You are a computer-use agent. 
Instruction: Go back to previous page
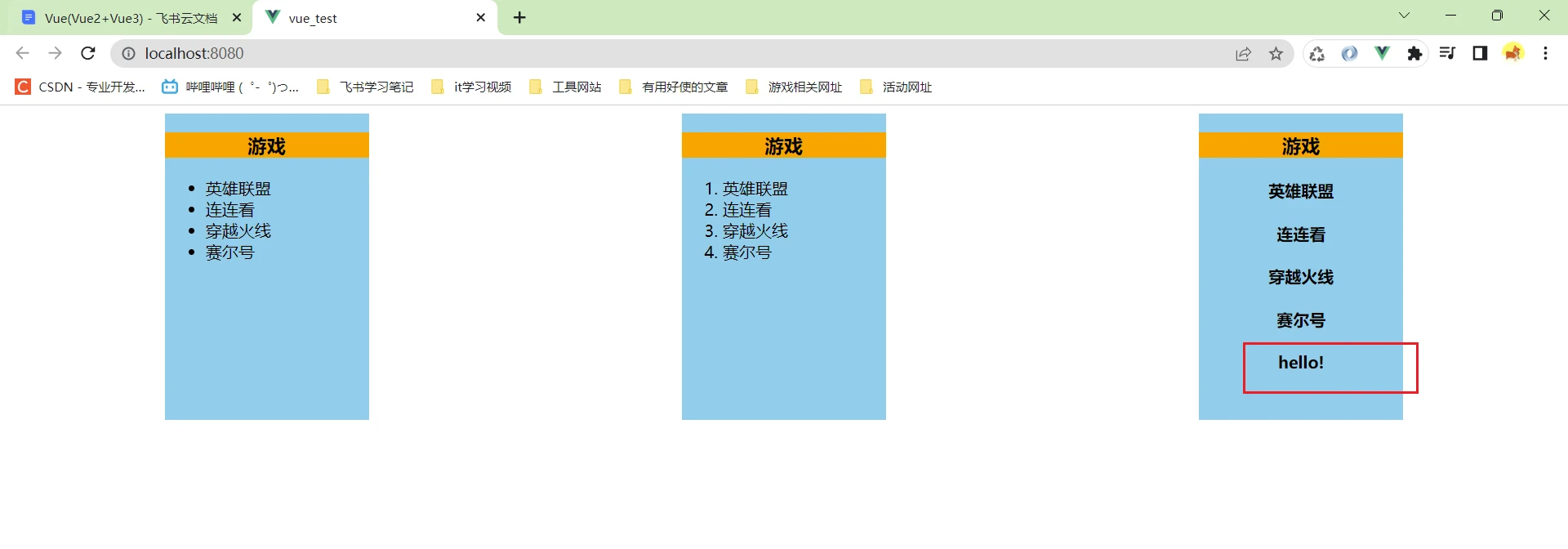[x=22, y=54]
